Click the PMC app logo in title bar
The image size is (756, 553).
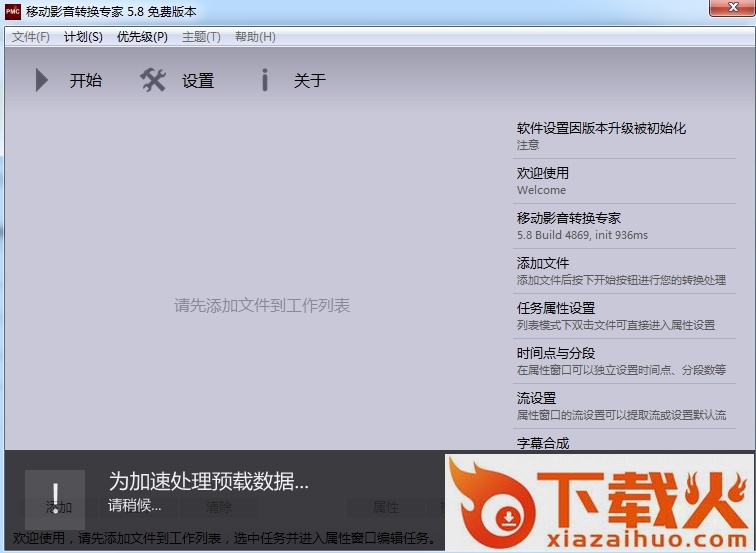(x=13, y=12)
